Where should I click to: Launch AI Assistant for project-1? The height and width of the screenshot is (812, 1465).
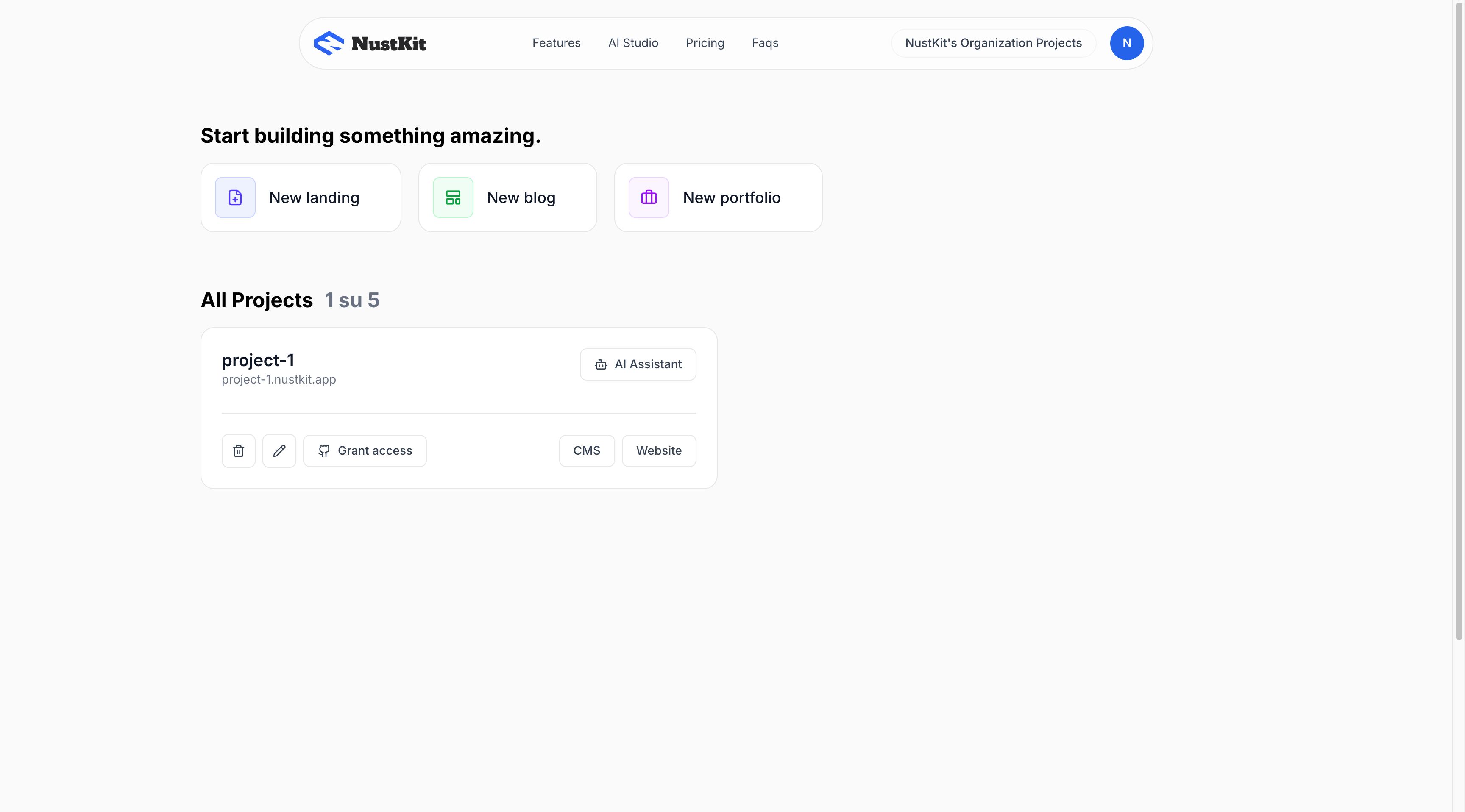tap(638, 364)
